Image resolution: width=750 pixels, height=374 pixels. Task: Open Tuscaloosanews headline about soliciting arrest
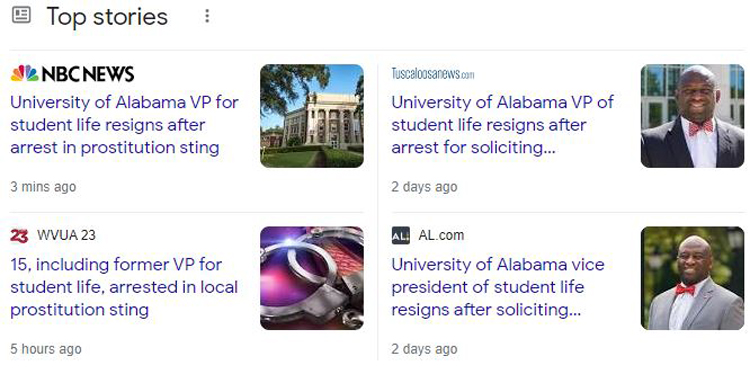(x=502, y=125)
